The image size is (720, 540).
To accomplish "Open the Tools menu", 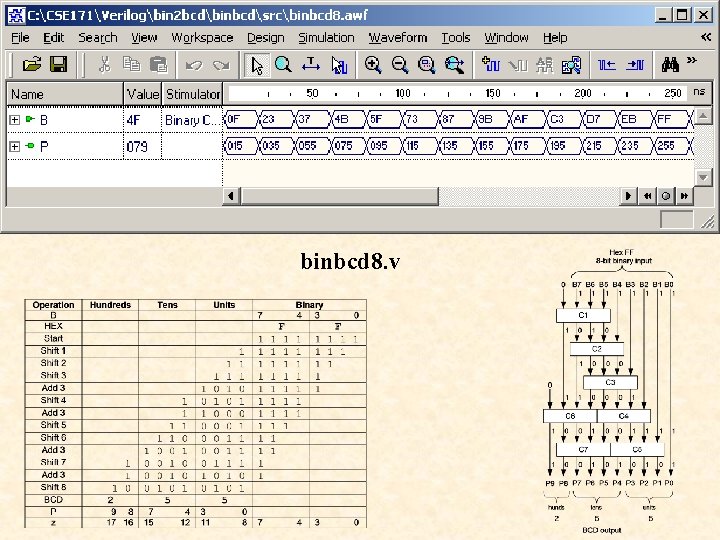I will 456,38.
